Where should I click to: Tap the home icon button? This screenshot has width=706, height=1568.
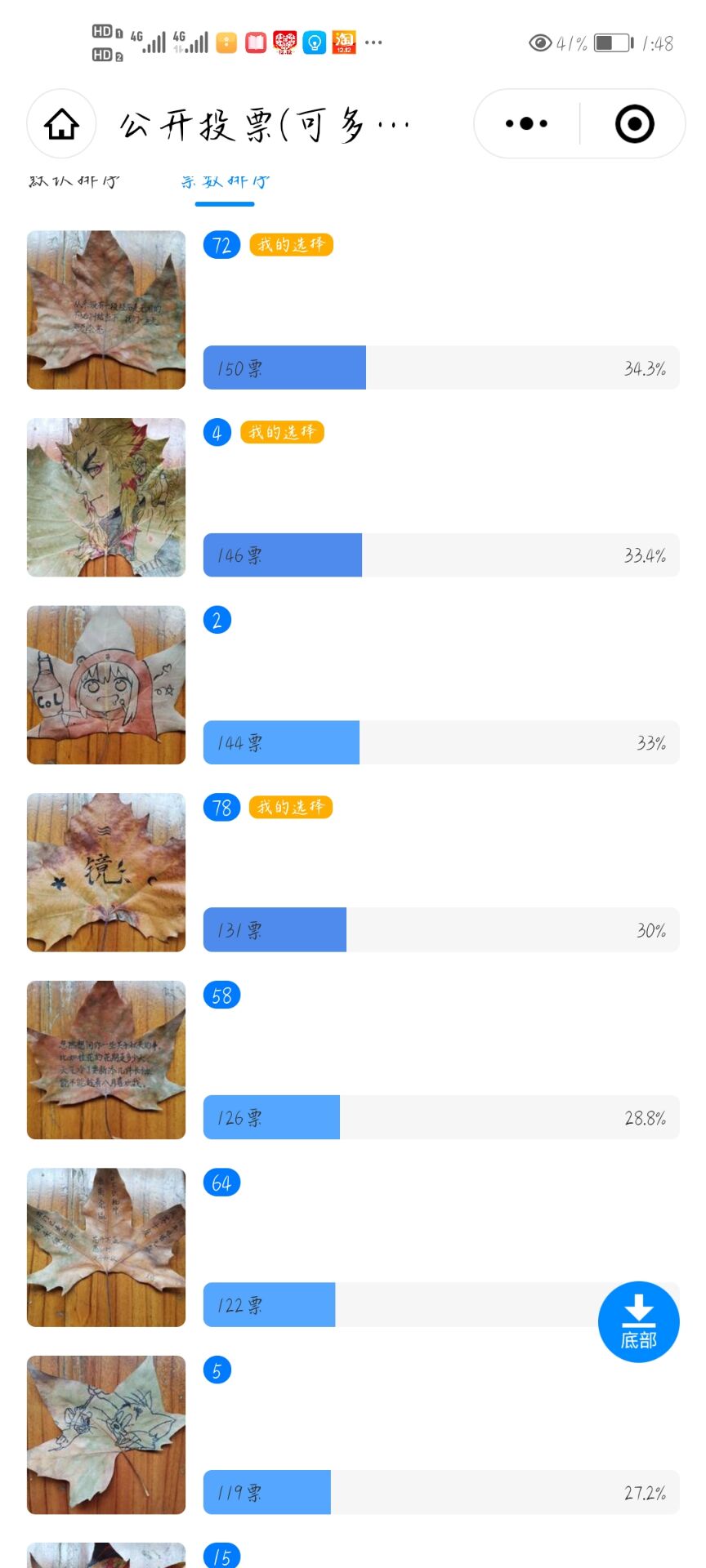pos(61,124)
